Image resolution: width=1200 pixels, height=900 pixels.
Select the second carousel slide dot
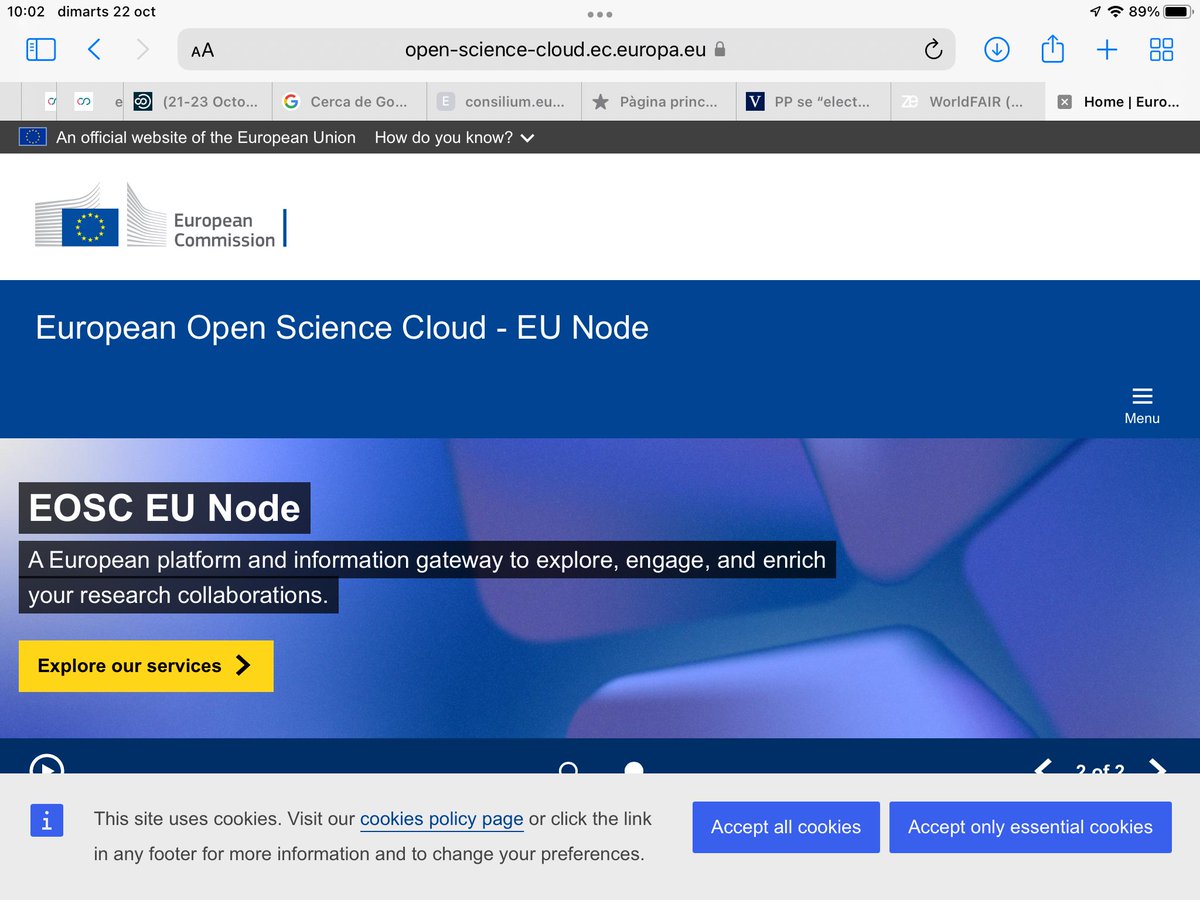(634, 770)
